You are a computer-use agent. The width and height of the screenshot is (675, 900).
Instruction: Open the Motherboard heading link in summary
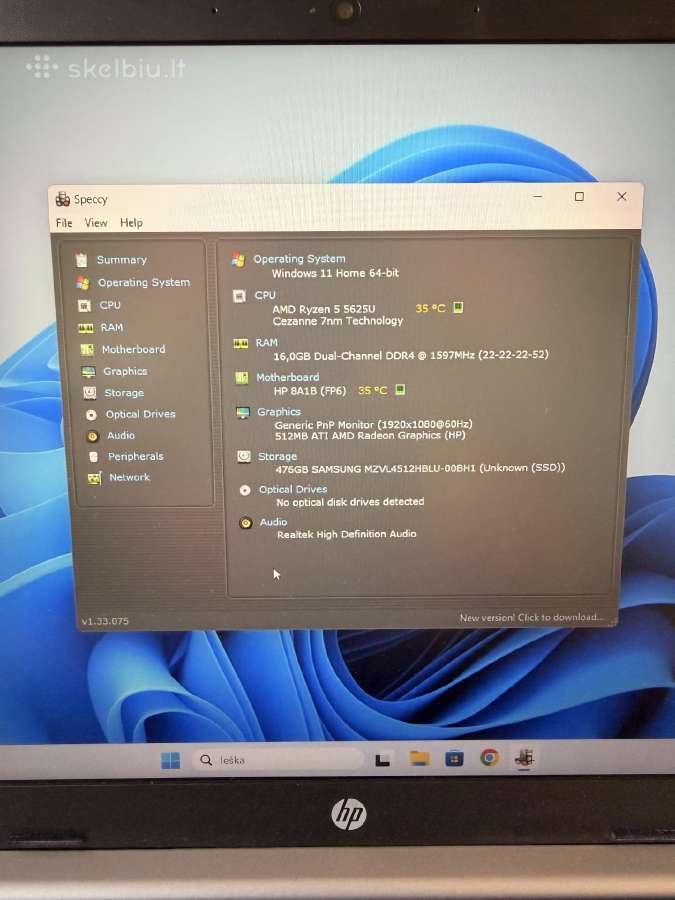point(288,377)
